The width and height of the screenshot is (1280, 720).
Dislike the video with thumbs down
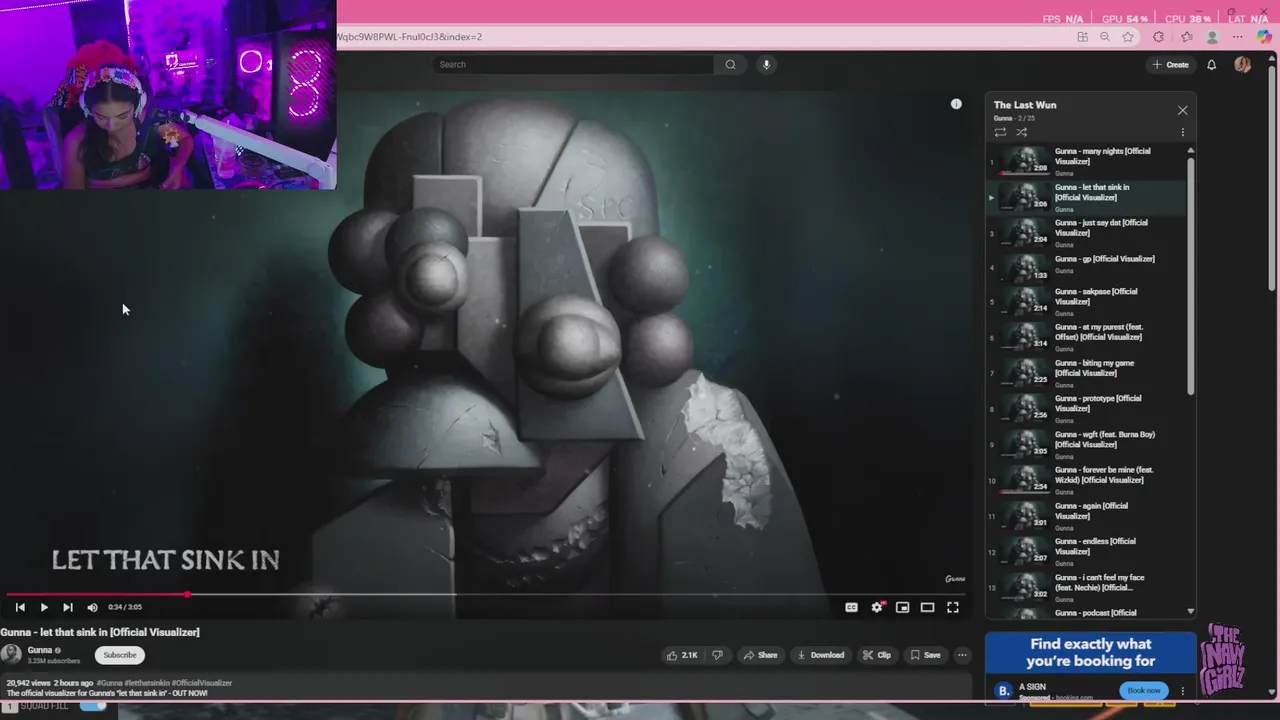(x=717, y=655)
